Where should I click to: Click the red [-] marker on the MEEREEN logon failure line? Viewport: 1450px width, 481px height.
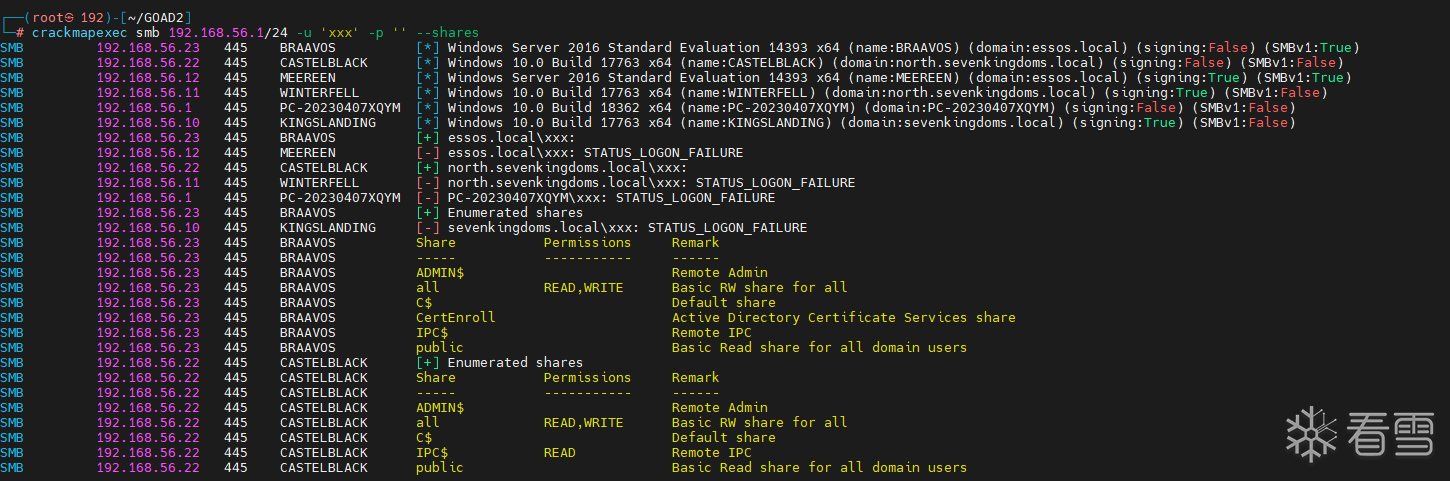pos(427,153)
